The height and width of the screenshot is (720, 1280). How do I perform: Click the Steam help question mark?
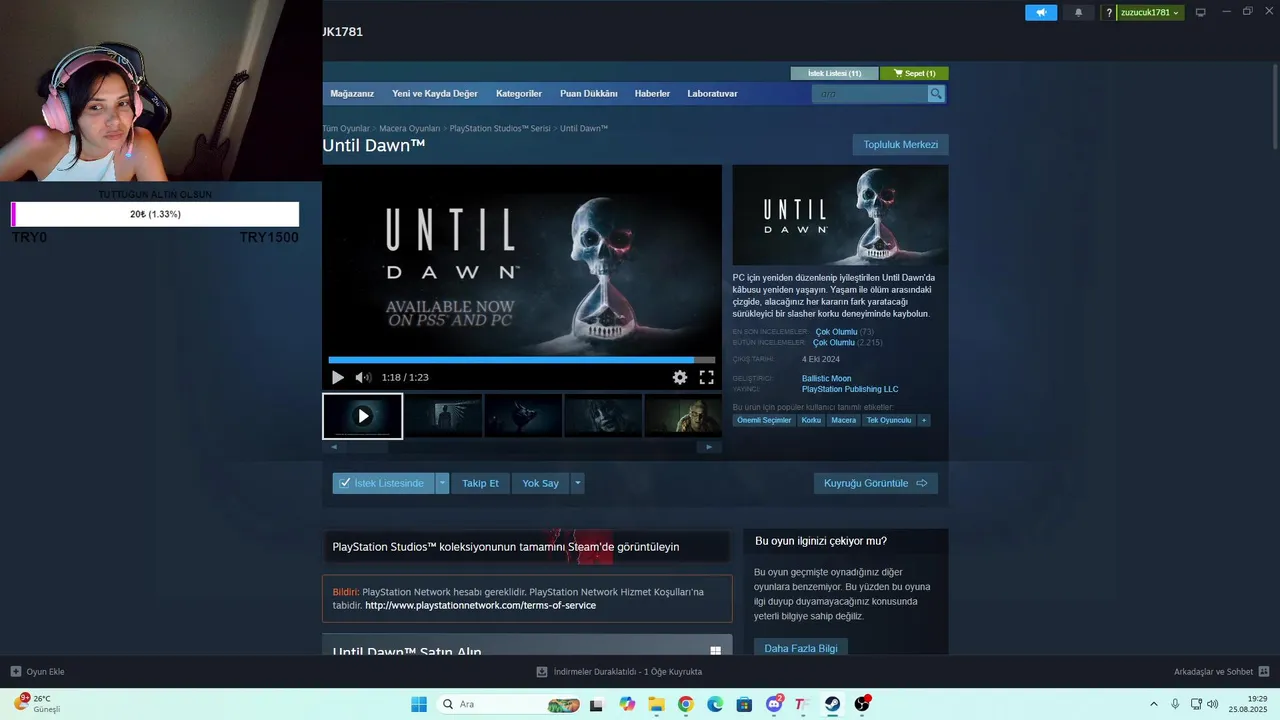click(x=1108, y=13)
